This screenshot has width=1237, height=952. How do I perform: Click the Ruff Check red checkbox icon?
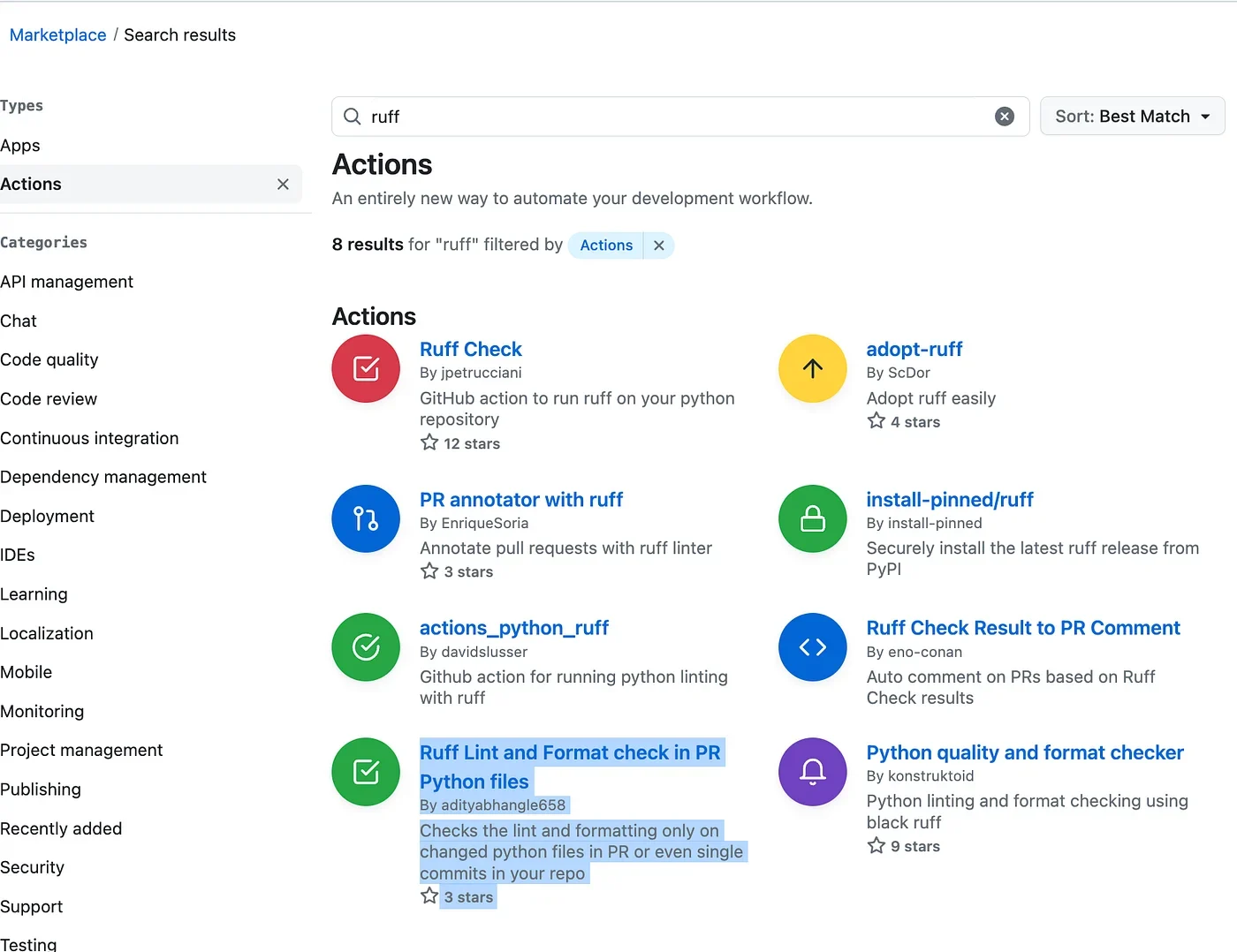click(366, 368)
